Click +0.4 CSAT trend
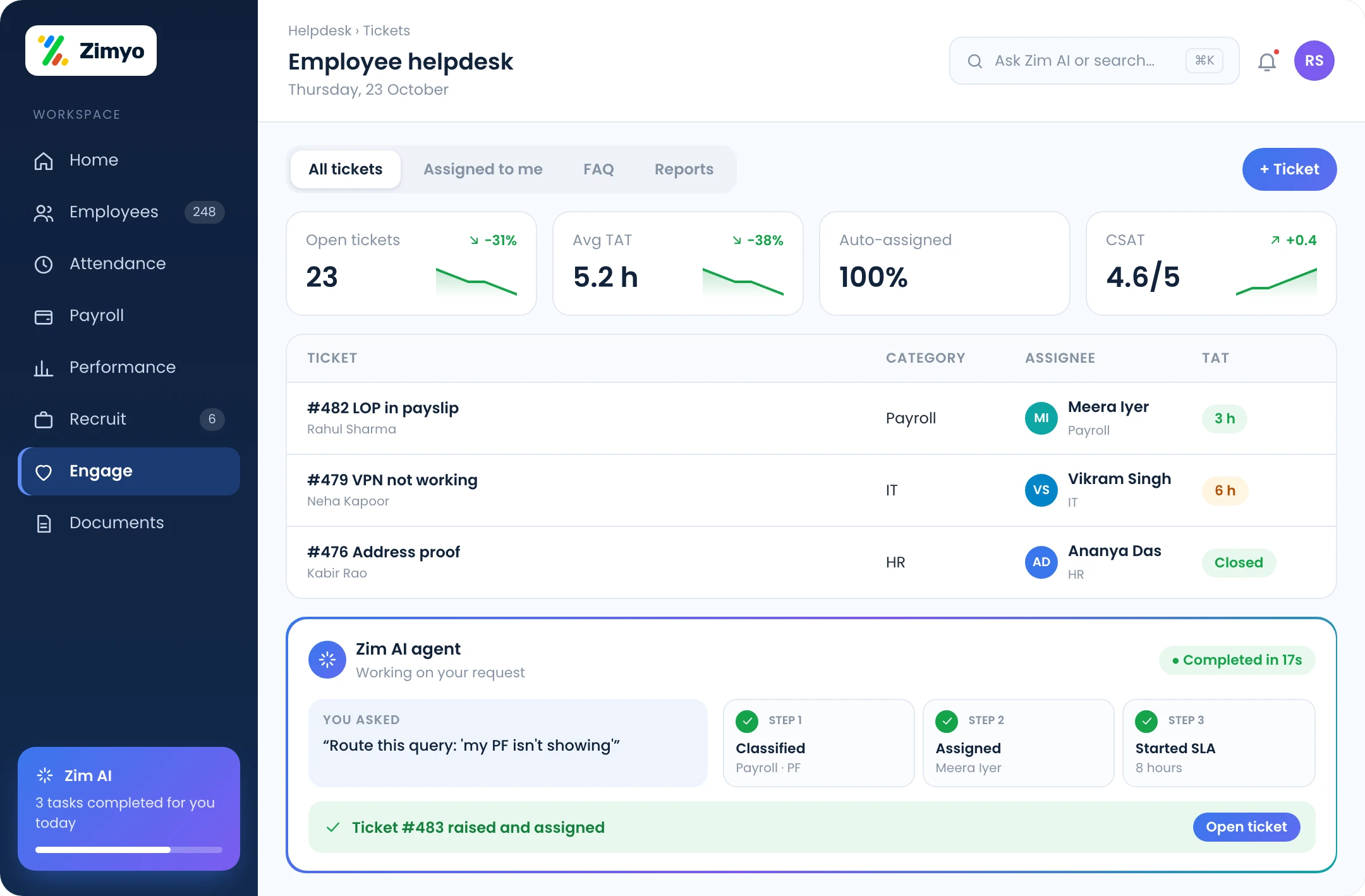This screenshot has height=896, width=1365. [1294, 240]
